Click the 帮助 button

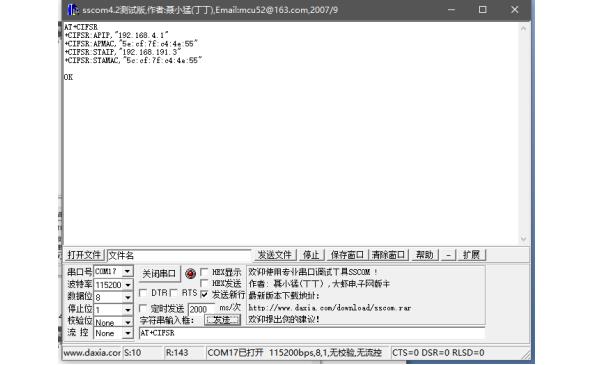coord(424,255)
